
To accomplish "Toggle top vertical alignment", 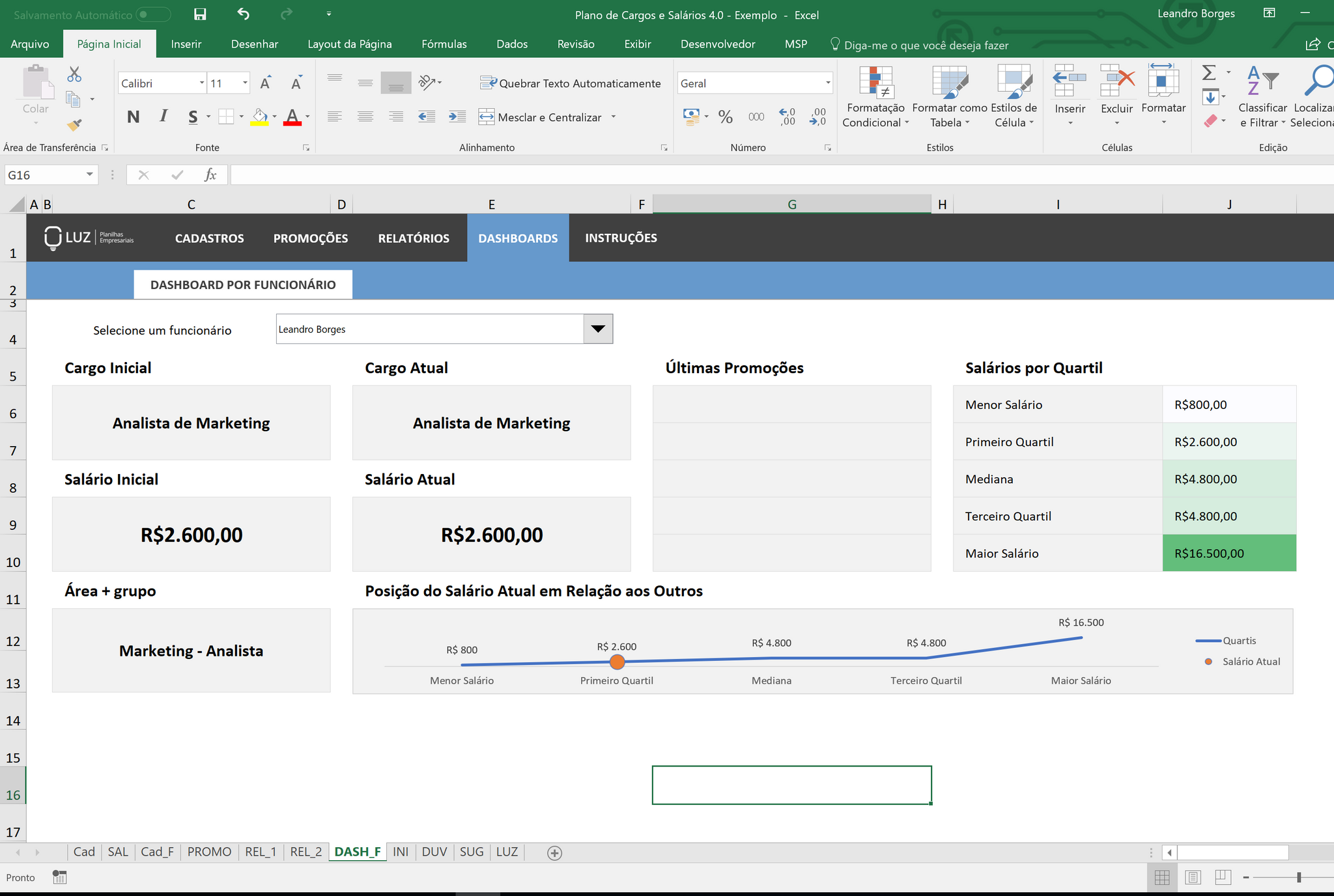I will pos(335,78).
